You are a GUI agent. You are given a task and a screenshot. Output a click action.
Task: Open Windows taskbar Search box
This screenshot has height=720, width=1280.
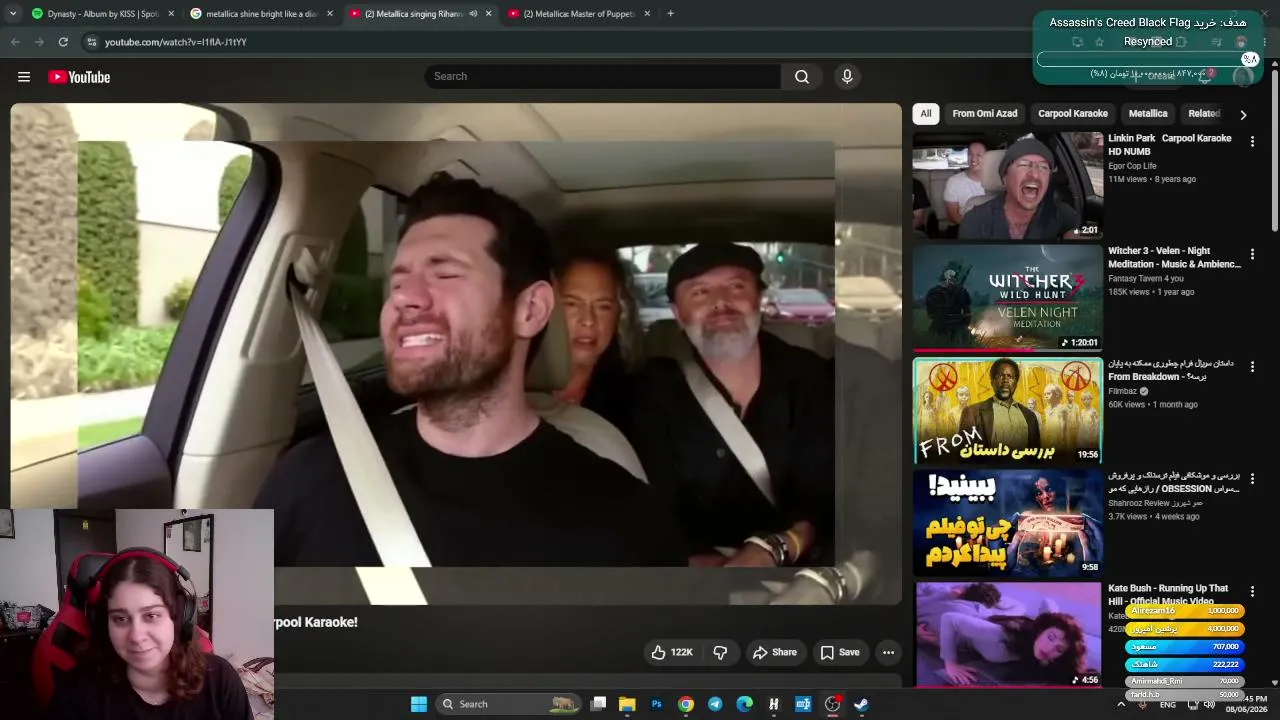click(x=510, y=704)
